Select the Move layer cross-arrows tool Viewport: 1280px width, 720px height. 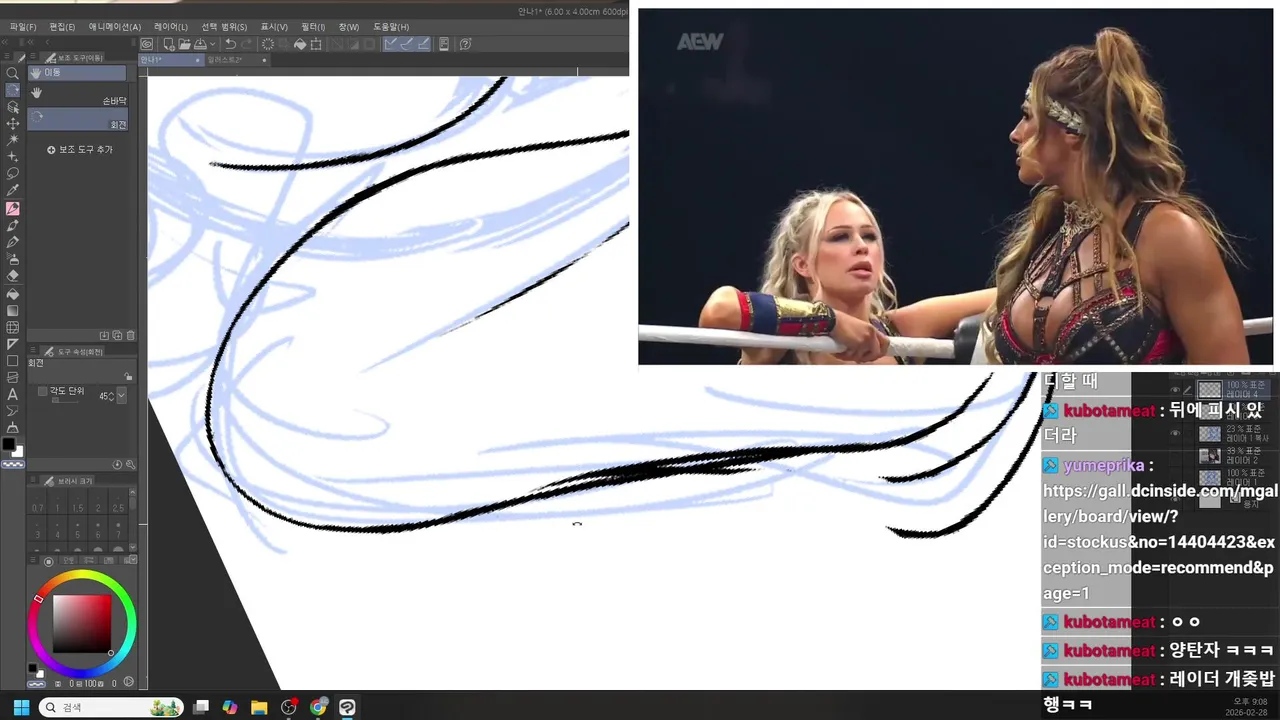click(x=13, y=124)
